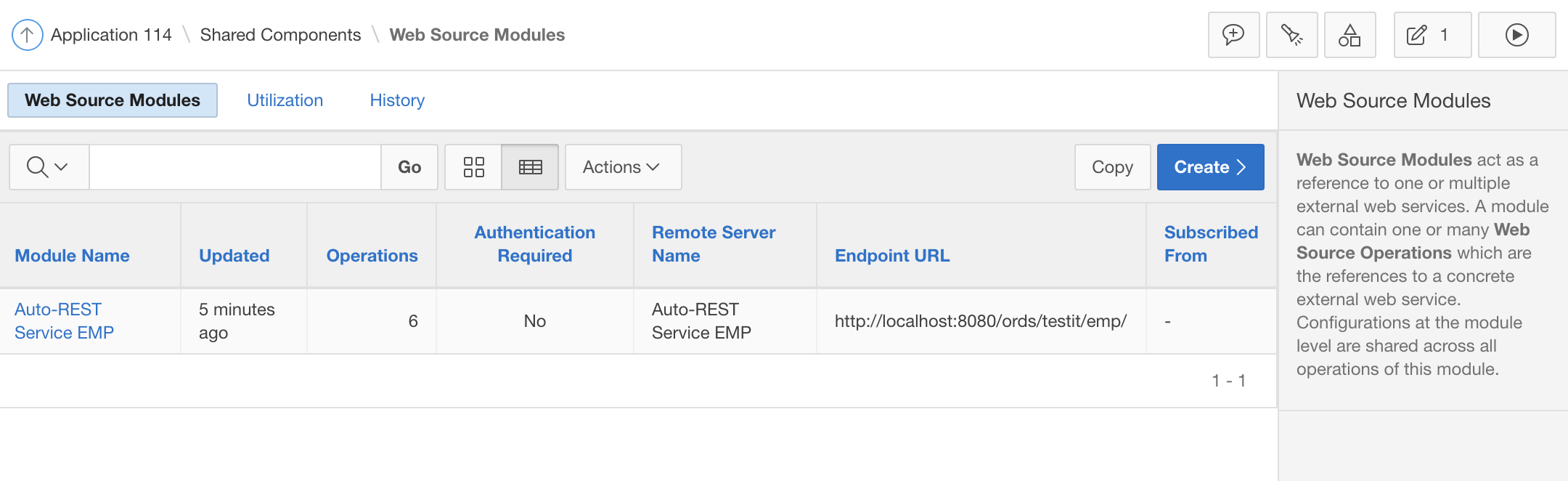Viewport: 1568px width, 481px height.
Task: Switch to the report table view
Action: click(530, 167)
